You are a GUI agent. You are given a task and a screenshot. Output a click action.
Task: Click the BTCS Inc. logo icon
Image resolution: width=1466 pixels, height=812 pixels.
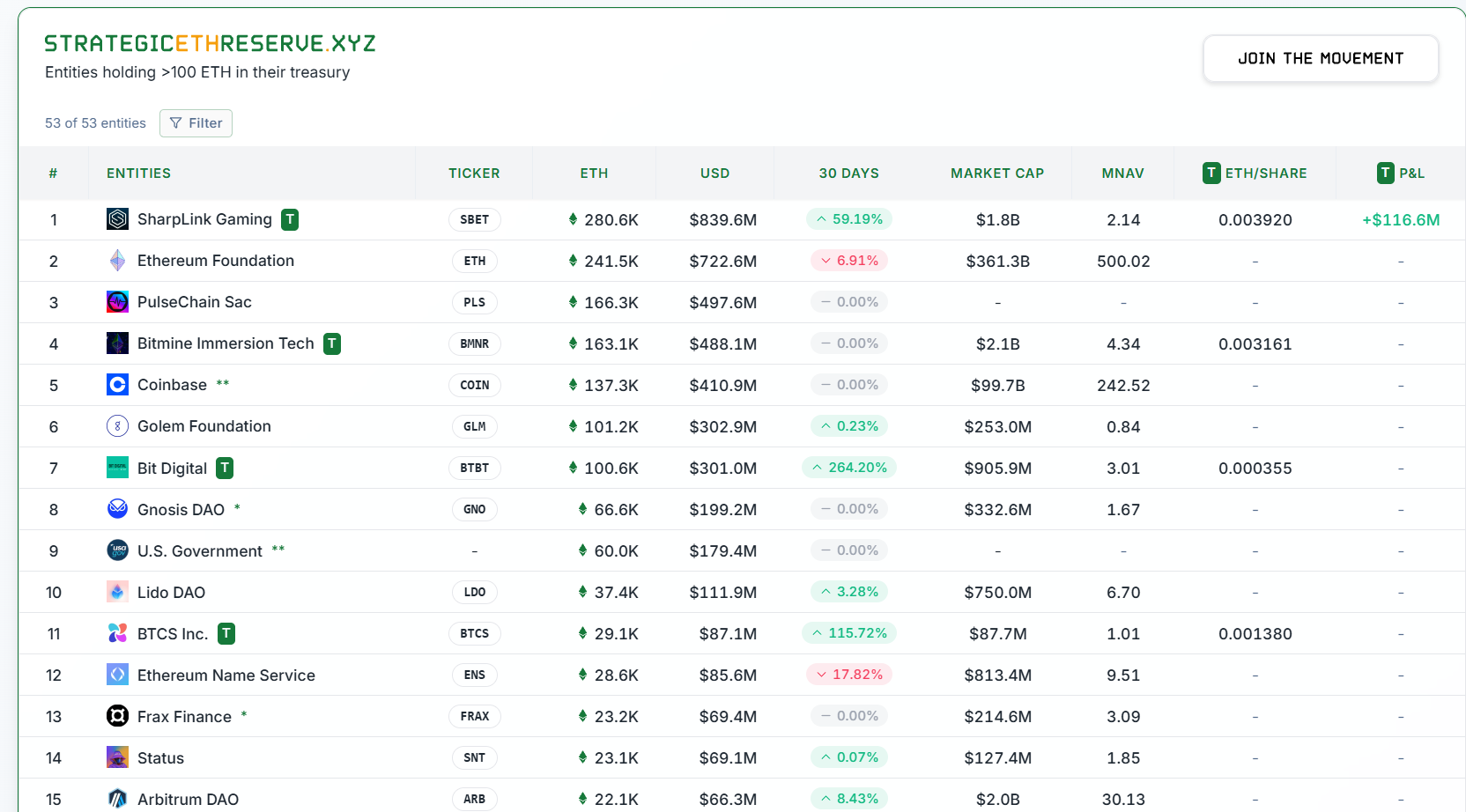[117, 633]
